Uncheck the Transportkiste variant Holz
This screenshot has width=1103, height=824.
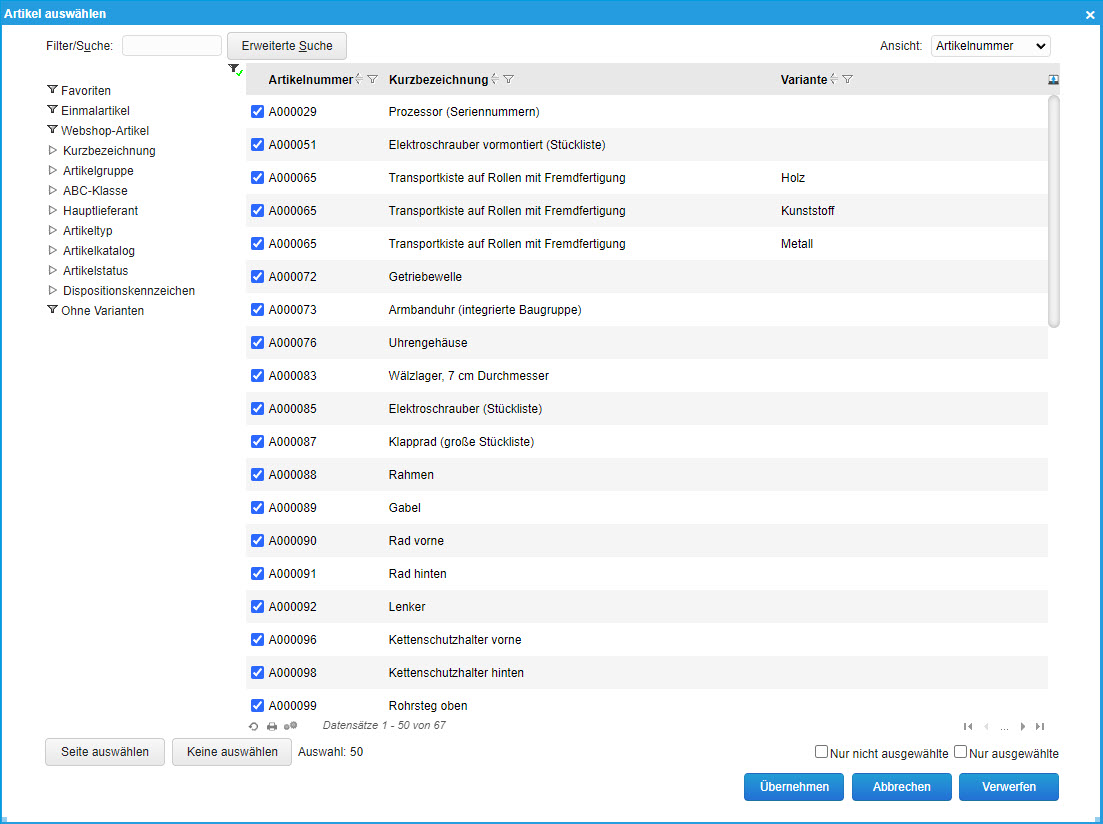click(x=257, y=178)
